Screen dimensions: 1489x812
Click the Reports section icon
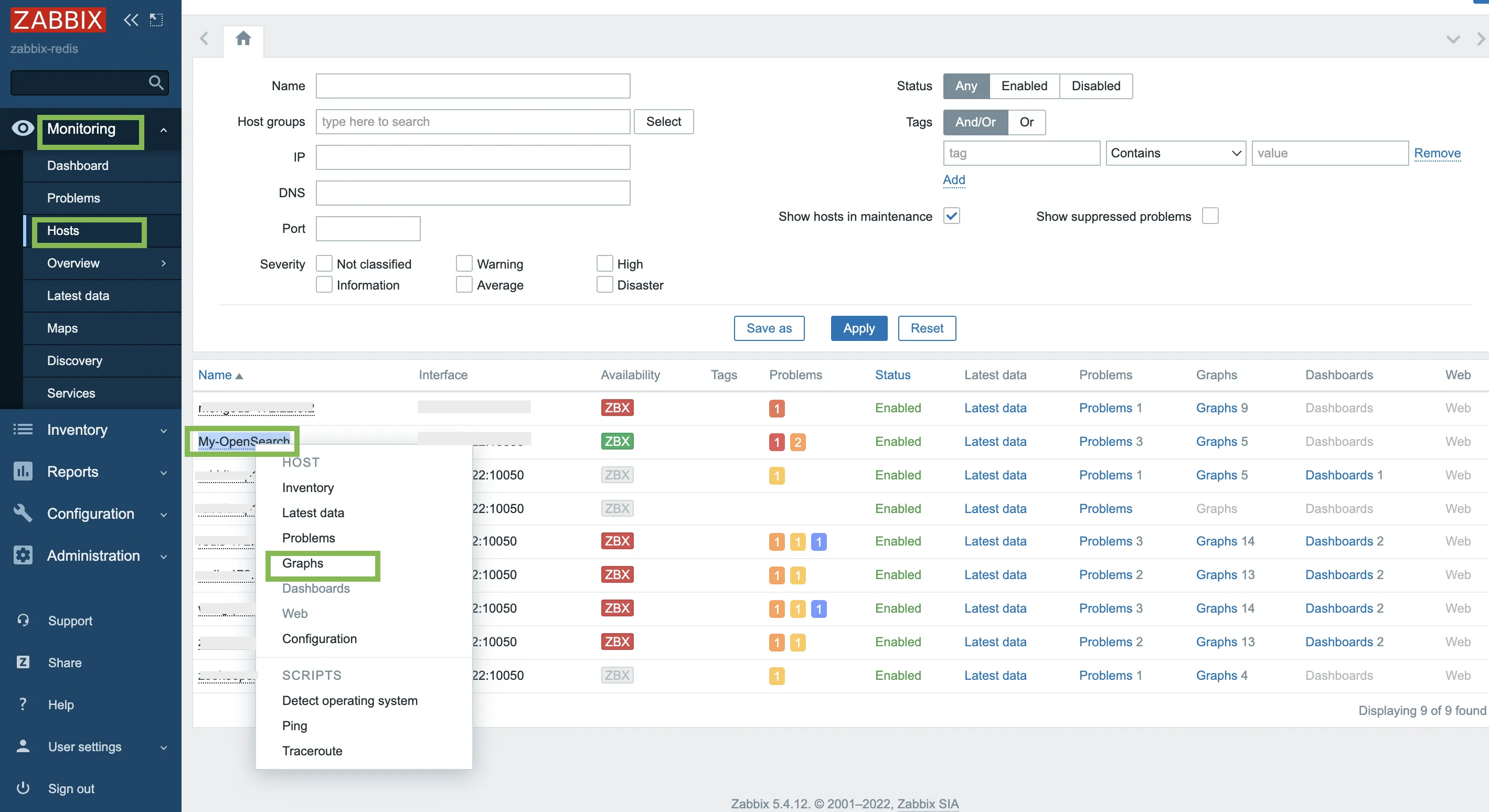pos(22,471)
